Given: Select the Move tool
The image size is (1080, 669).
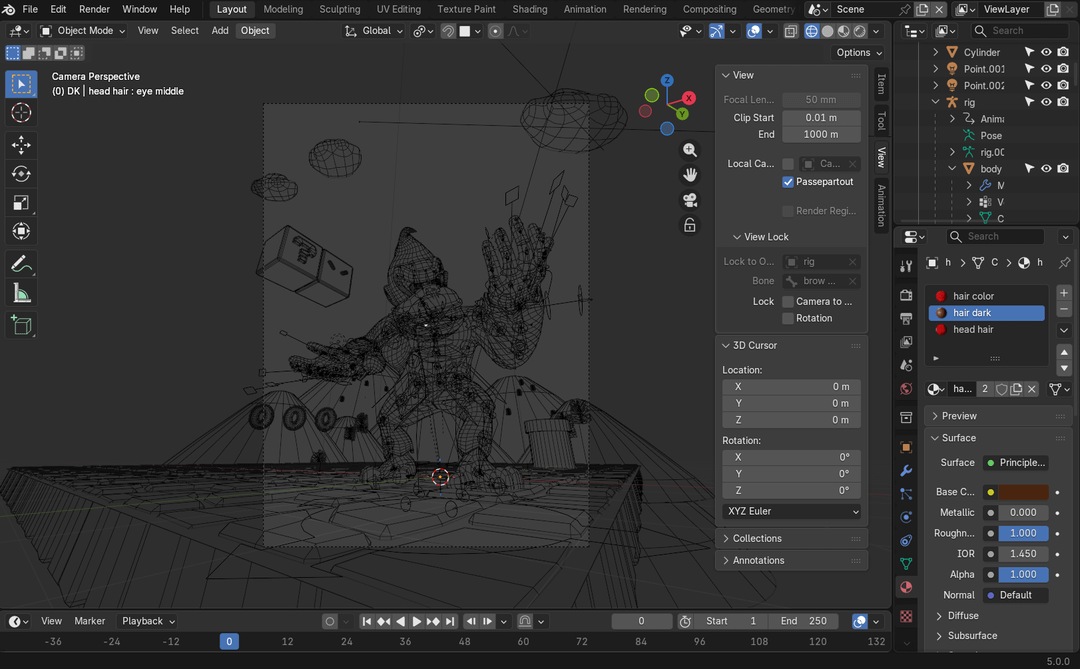Looking at the screenshot, I should pyautogui.click(x=21, y=145).
